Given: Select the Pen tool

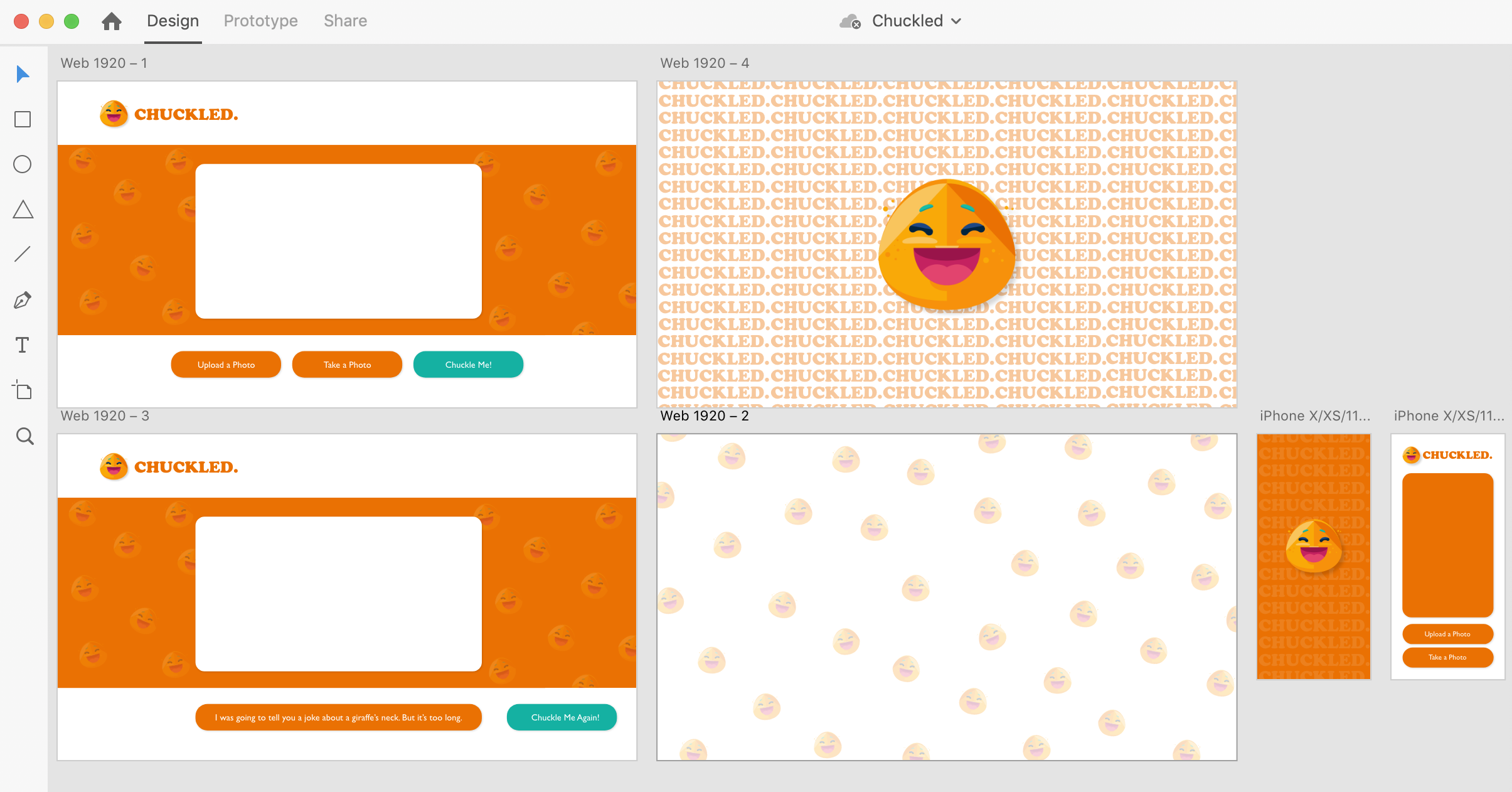Looking at the screenshot, I should (23, 300).
